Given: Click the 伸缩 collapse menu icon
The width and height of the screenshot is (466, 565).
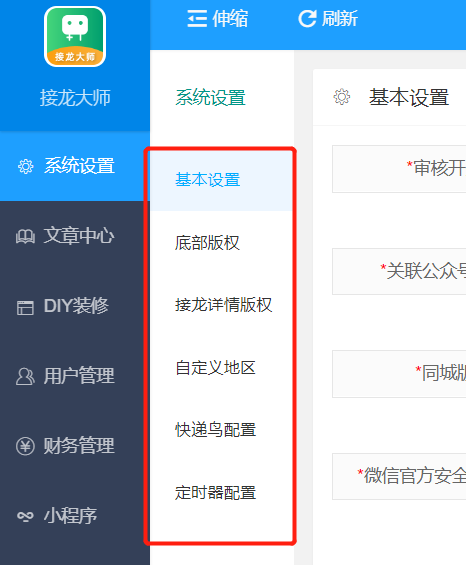Looking at the screenshot, I should click(197, 19).
